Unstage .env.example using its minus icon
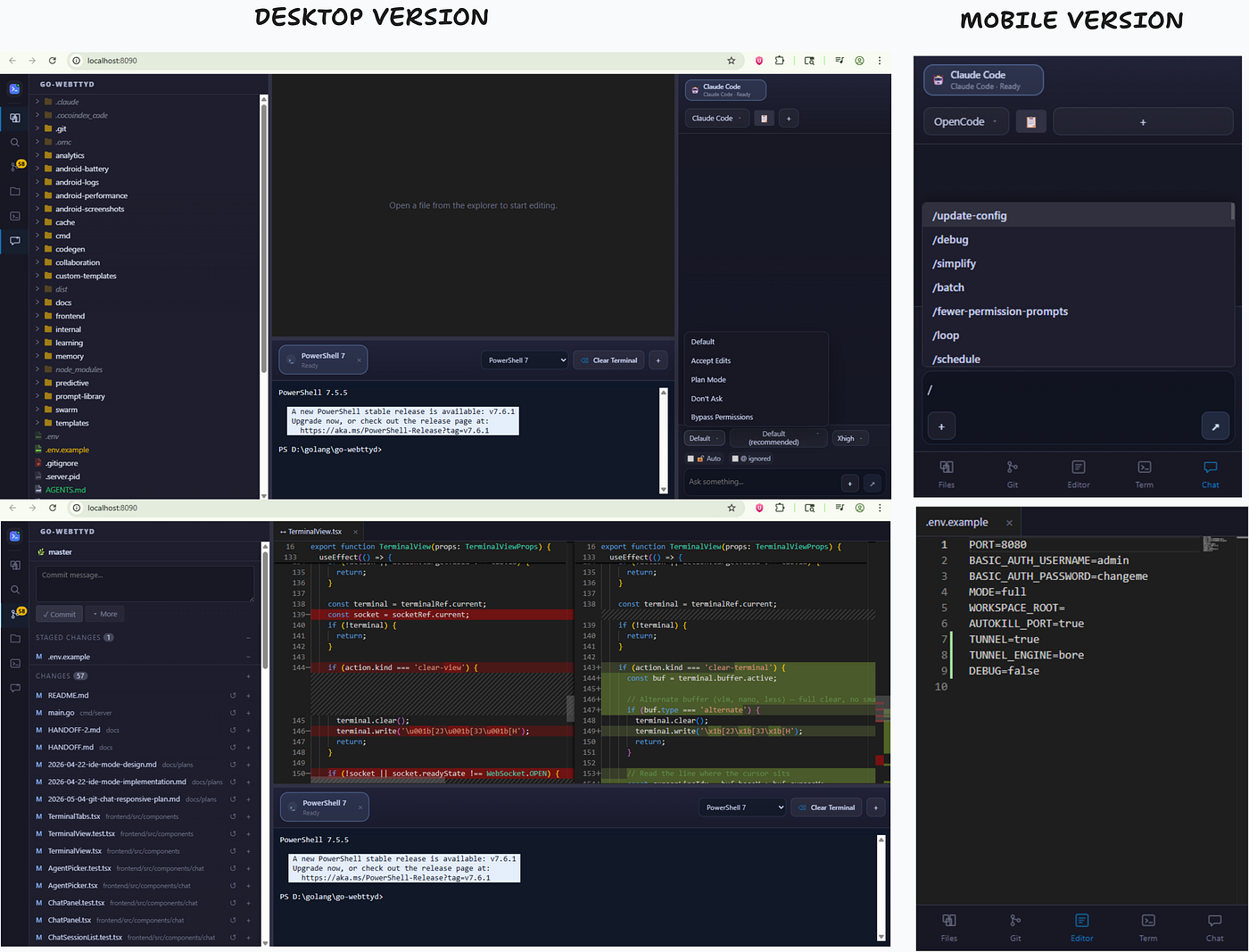This screenshot has height=952, width=1249. coord(248,657)
